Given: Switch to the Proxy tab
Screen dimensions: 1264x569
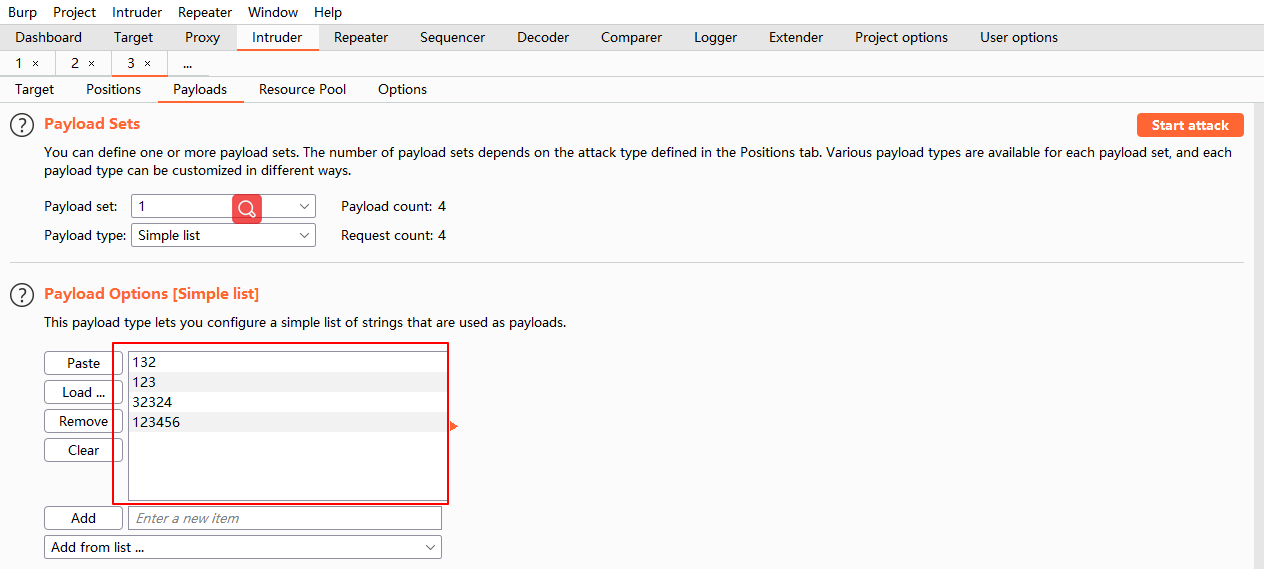Looking at the screenshot, I should click(203, 37).
